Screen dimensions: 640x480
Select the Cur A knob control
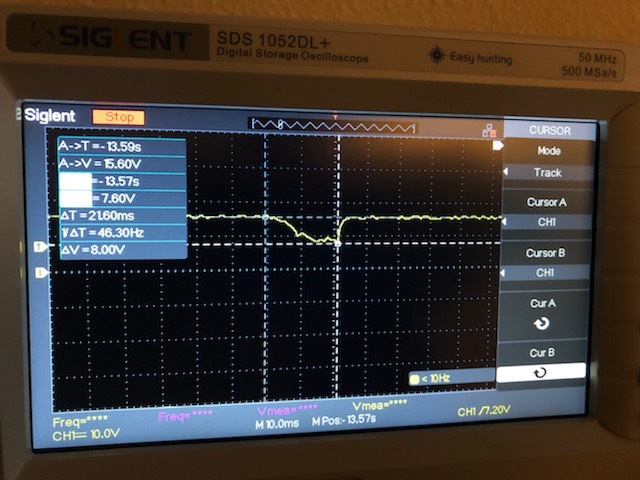click(x=542, y=315)
